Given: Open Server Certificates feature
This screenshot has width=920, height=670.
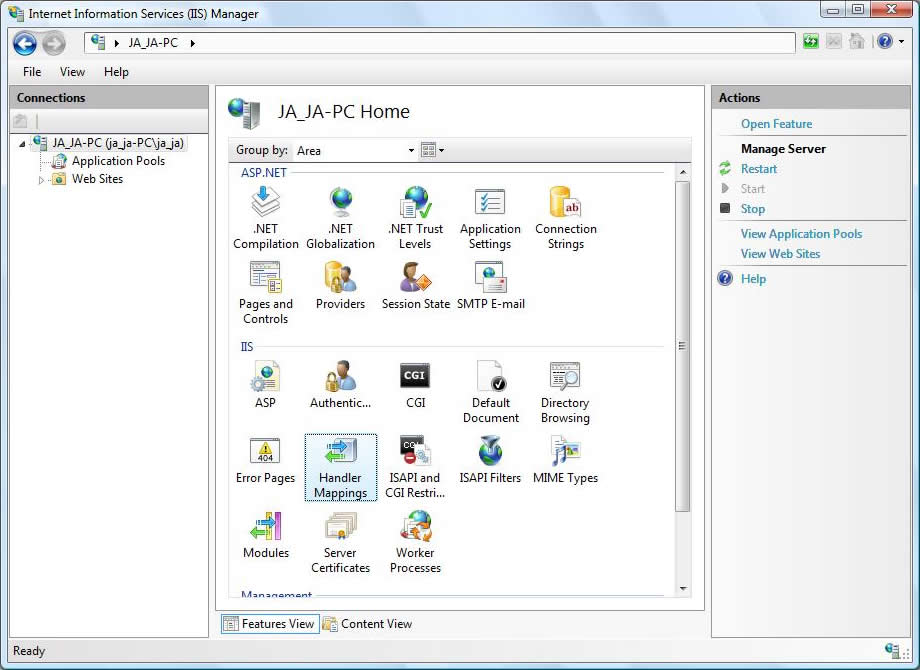Looking at the screenshot, I should pyautogui.click(x=340, y=542).
